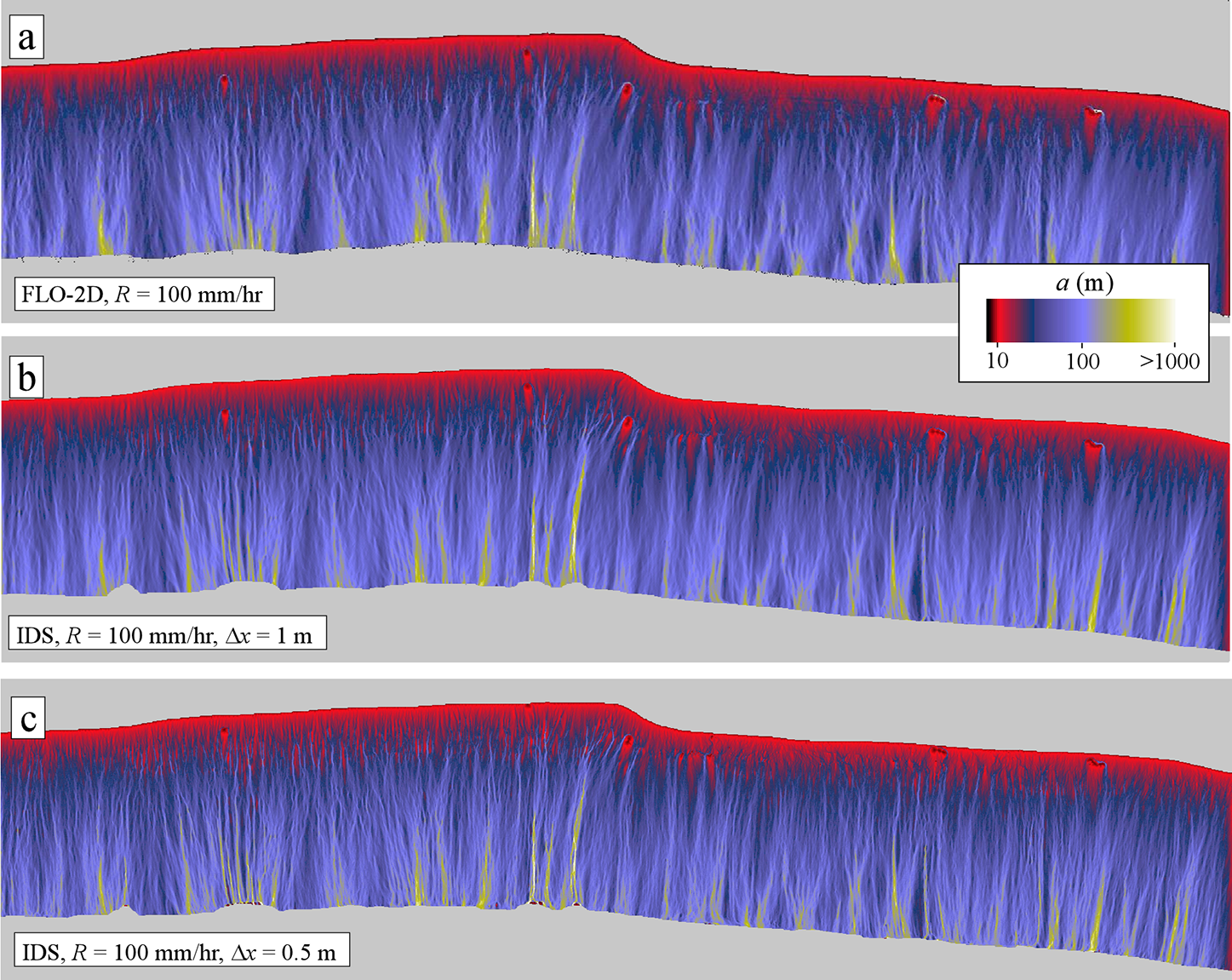Click the legend tick label "100"

[1082, 360]
